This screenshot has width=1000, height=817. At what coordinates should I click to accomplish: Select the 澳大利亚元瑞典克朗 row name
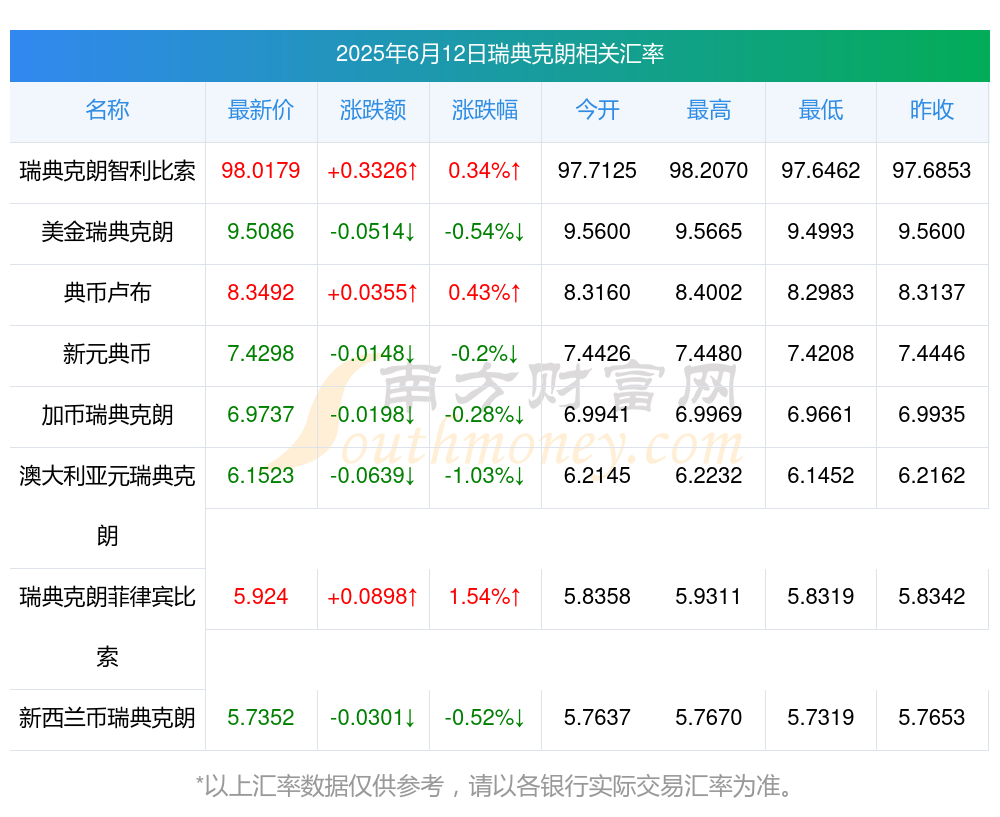click(x=107, y=506)
